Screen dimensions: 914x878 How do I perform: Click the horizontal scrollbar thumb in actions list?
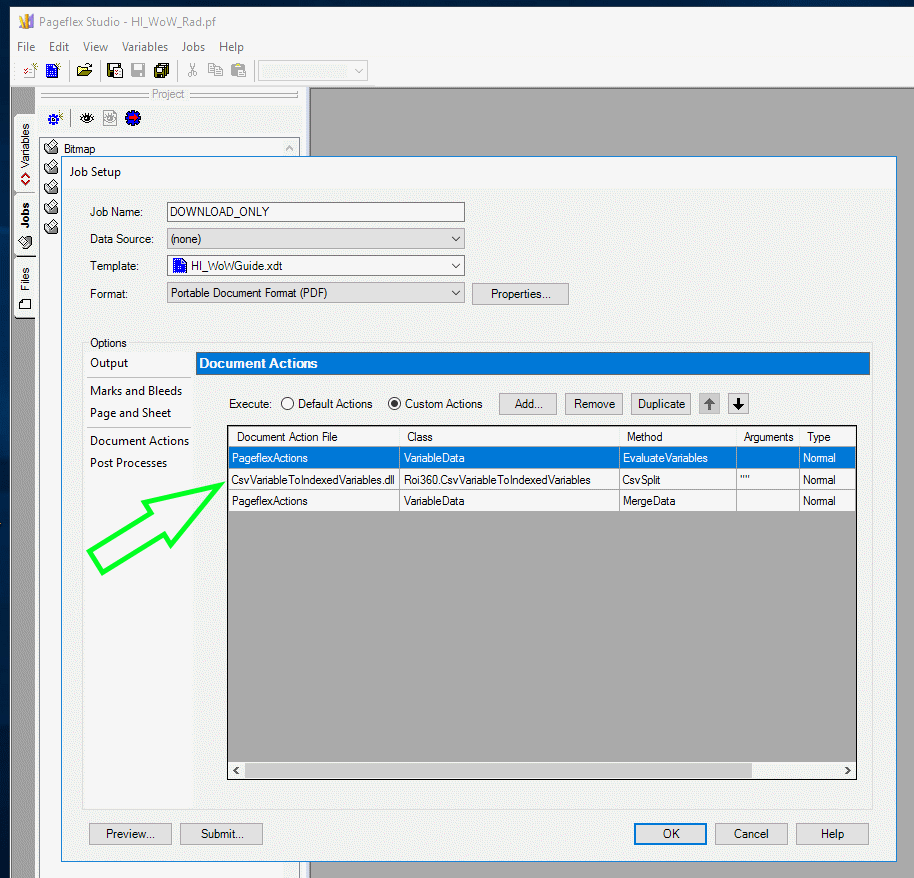(498, 770)
